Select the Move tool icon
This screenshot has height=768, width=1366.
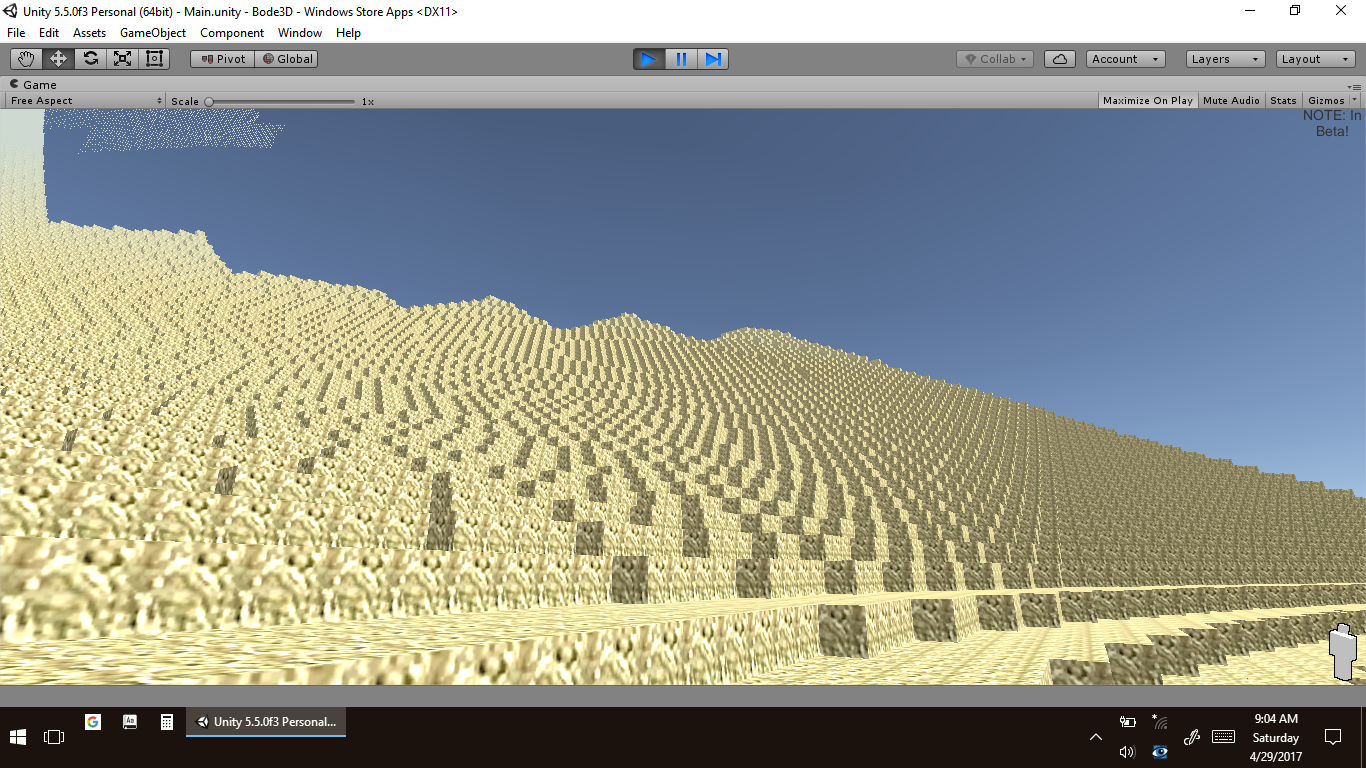[x=58, y=59]
